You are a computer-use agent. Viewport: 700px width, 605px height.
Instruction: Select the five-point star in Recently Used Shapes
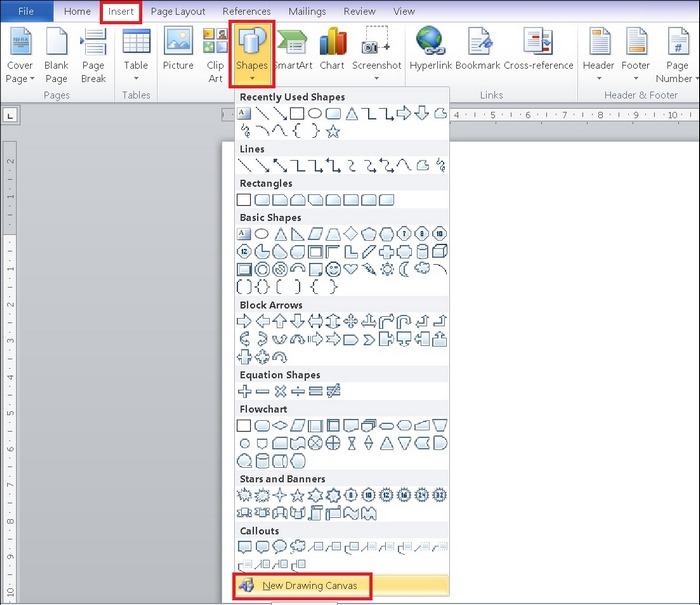[x=333, y=131]
